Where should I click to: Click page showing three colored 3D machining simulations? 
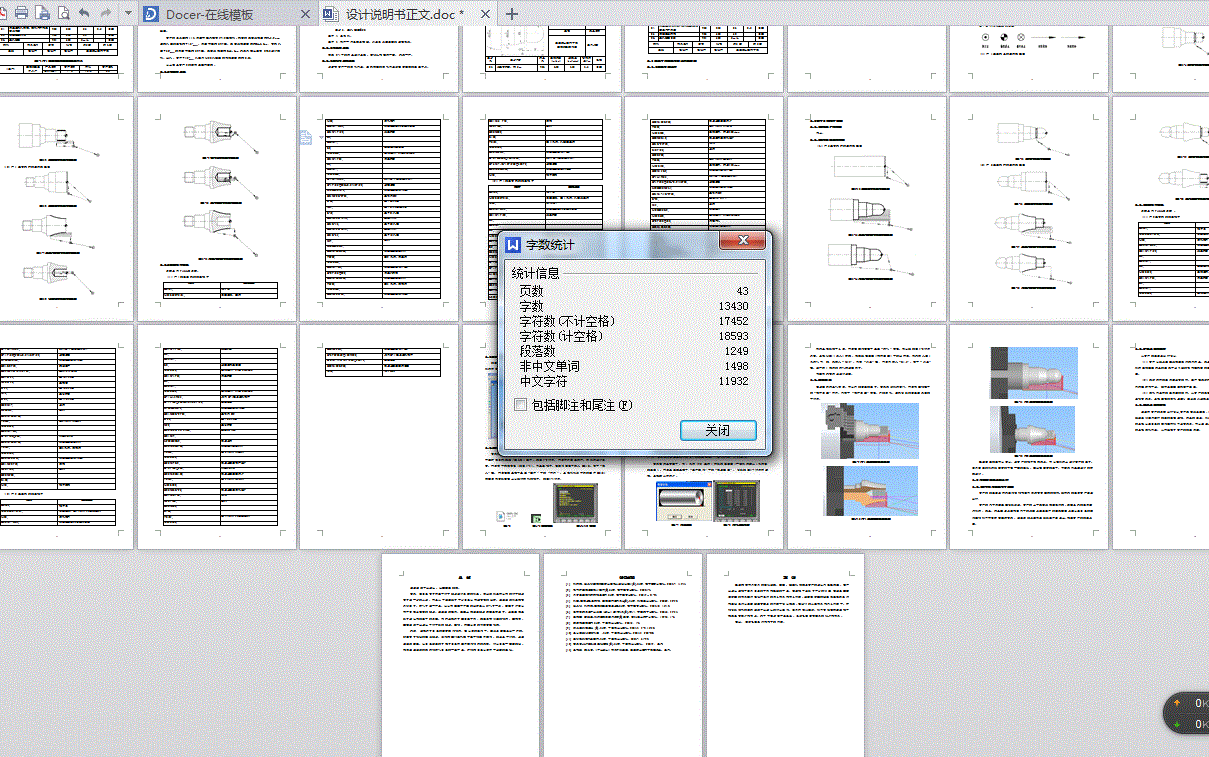tap(866, 436)
